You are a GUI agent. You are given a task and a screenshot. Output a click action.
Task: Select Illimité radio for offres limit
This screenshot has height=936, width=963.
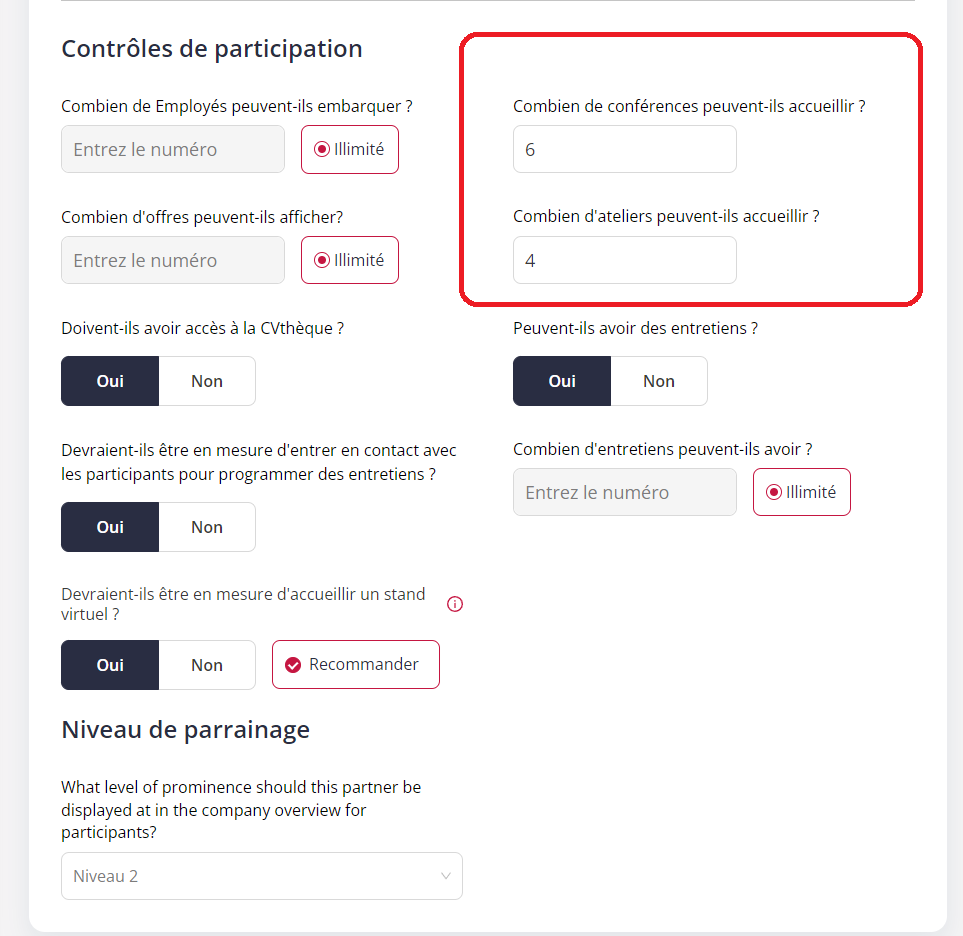coord(322,260)
